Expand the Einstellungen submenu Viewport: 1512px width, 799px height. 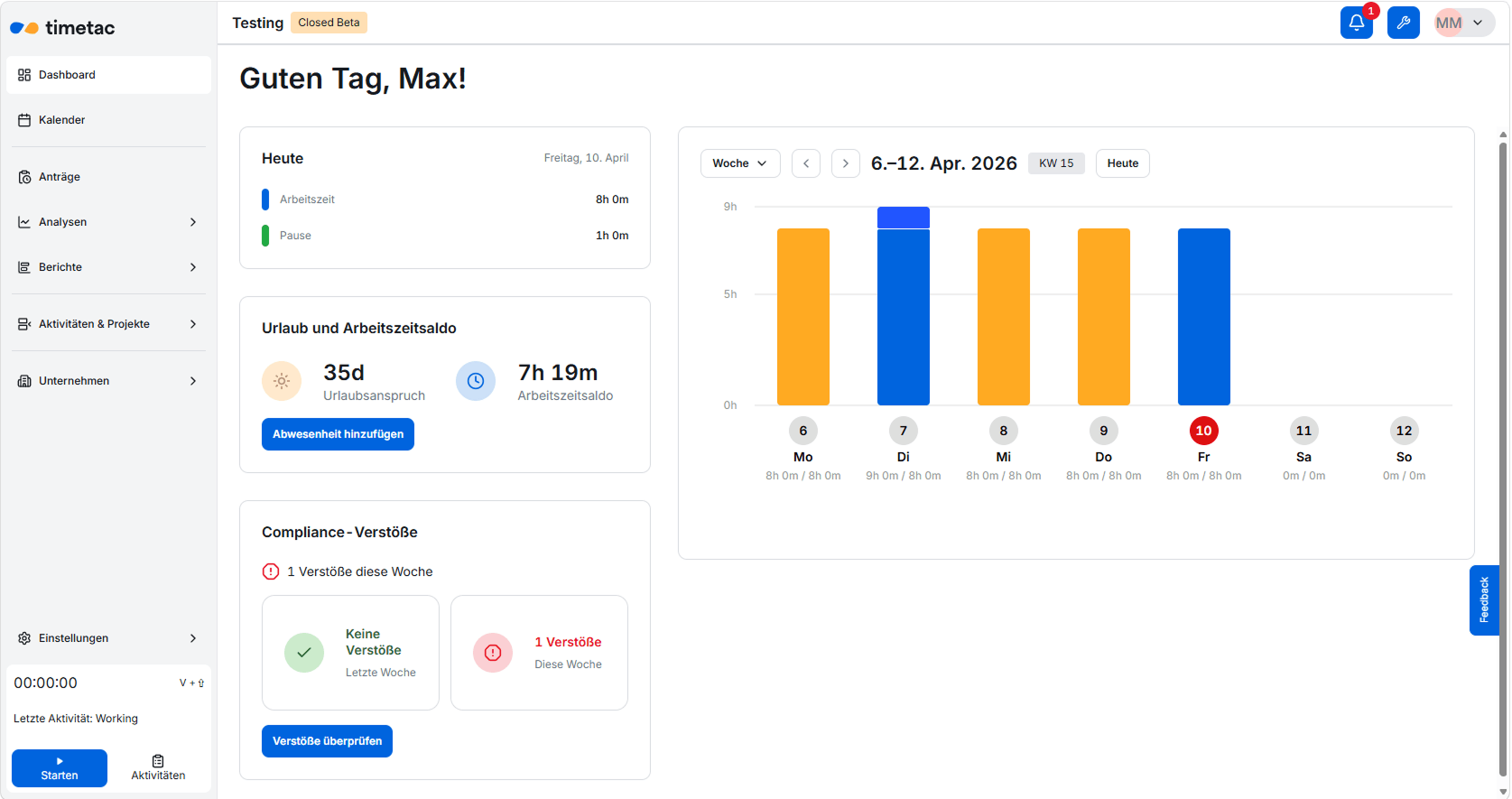click(108, 638)
